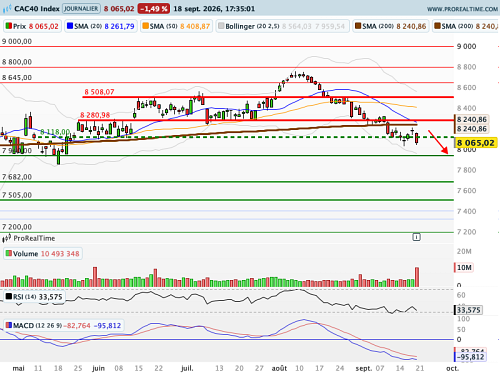The image size is (500, 375).
Task: Click the 7 505,00 support label
Action: (17, 195)
